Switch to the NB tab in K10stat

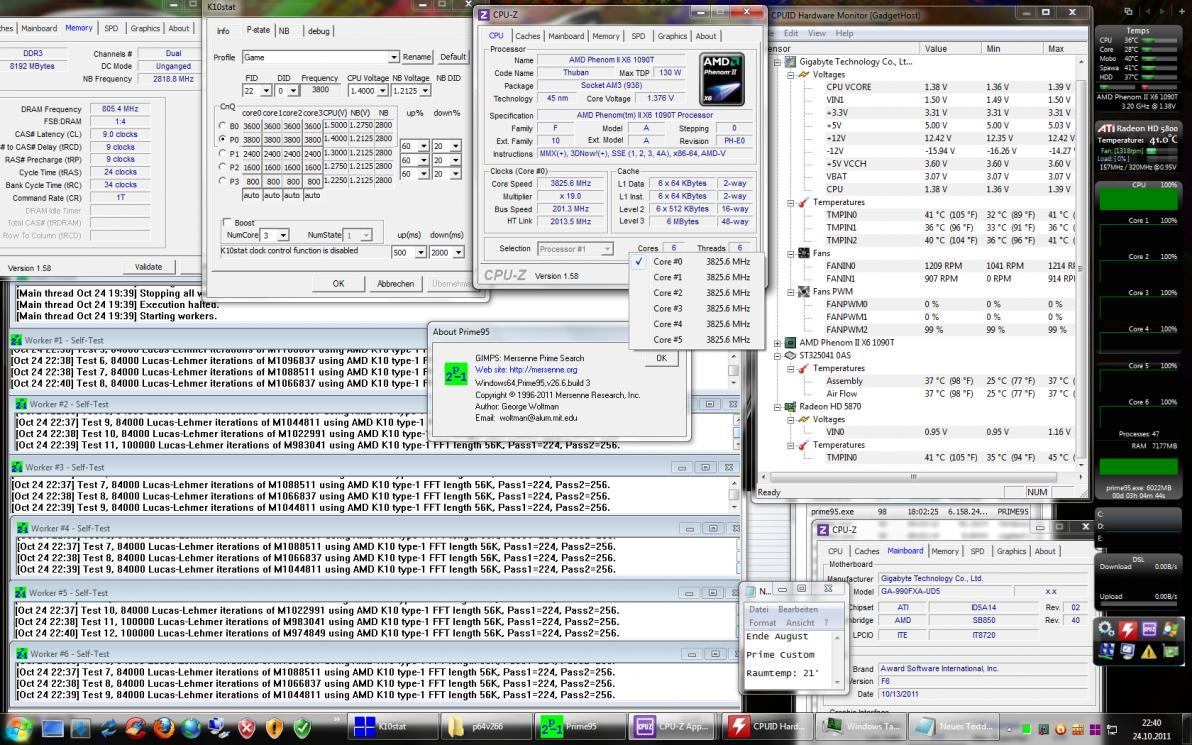click(284, 30)
